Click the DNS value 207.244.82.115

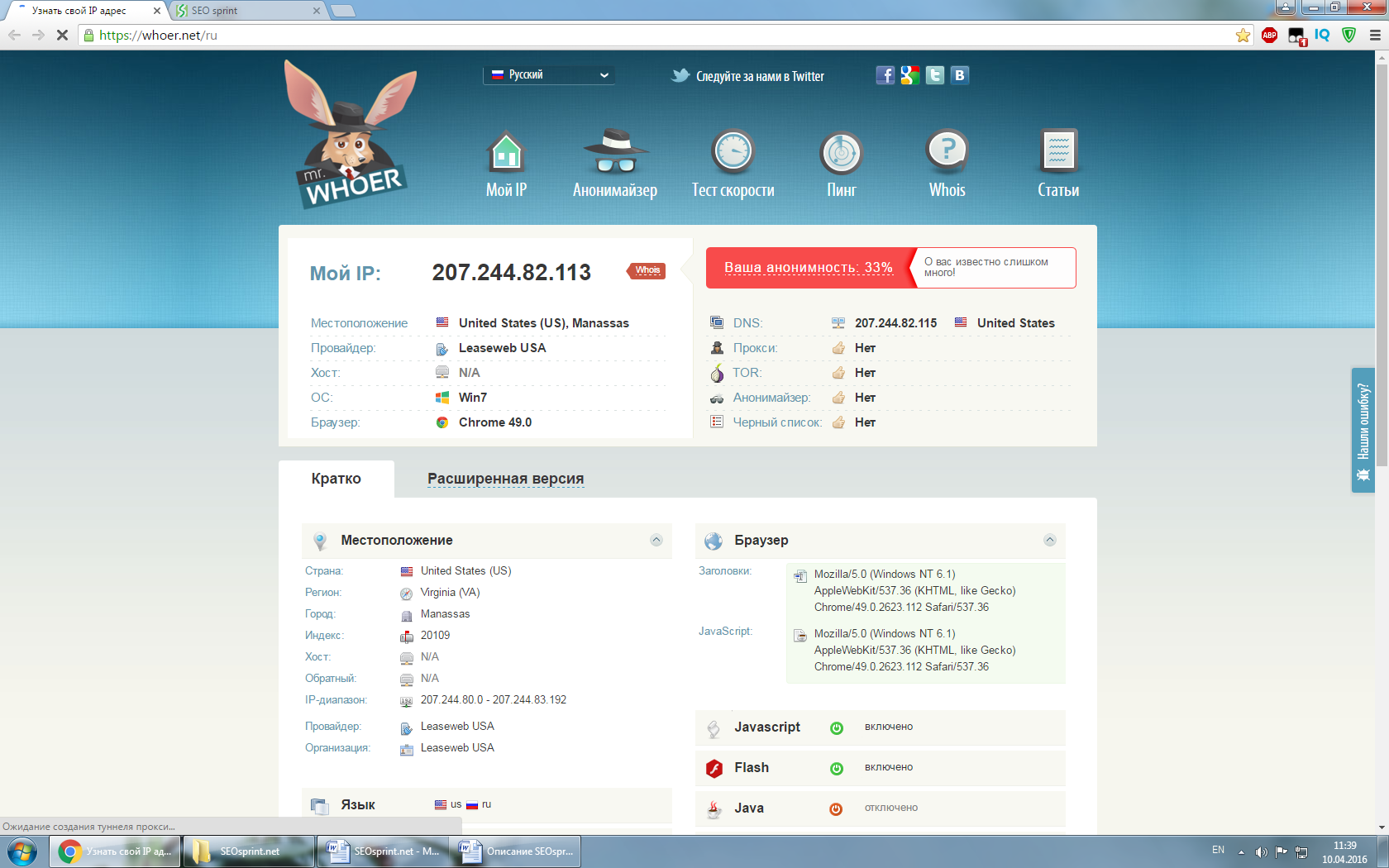[x=895, y=323]
